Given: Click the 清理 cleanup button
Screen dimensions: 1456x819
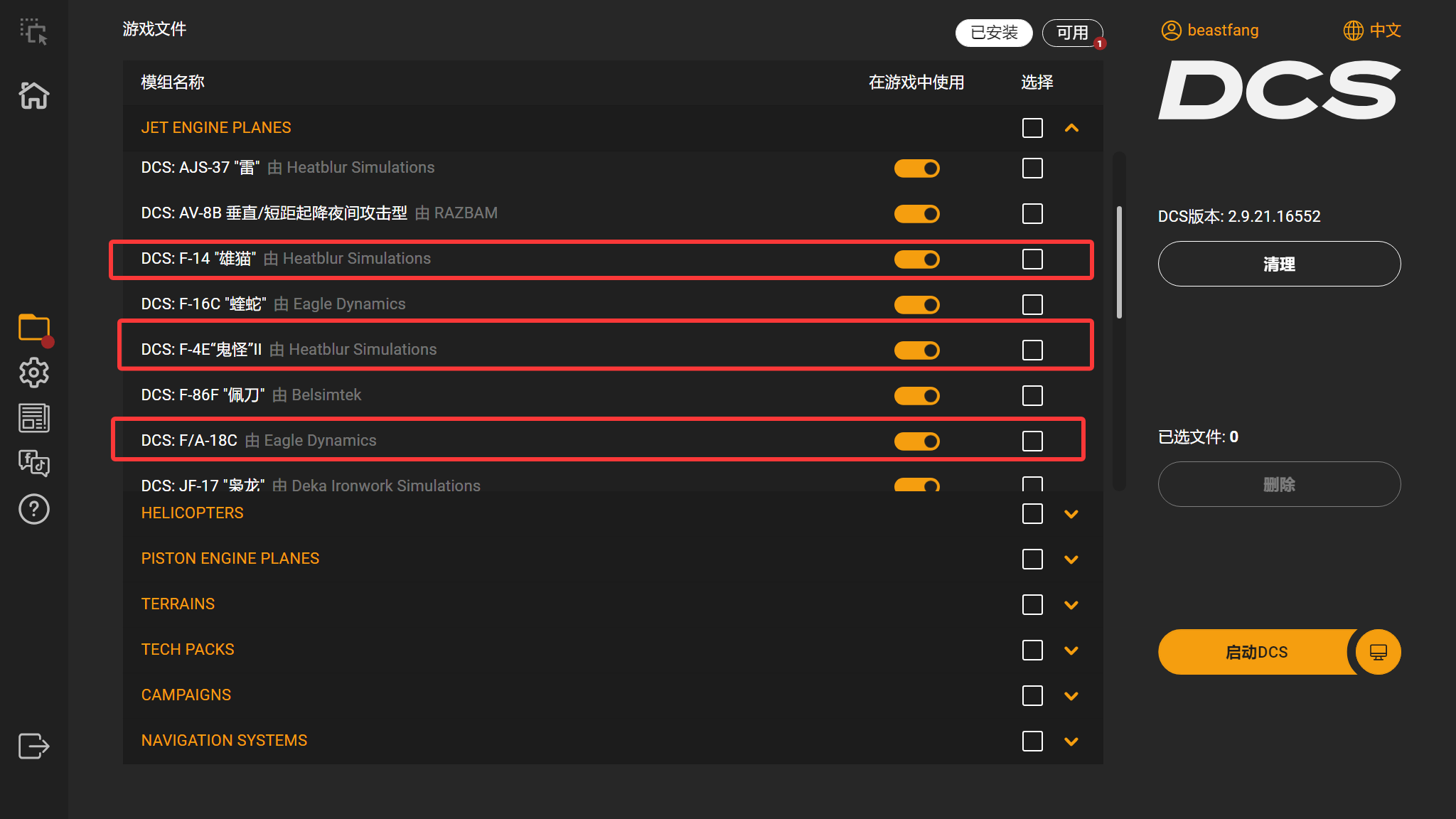Looking at the screenshot, I should point(1278,264).
